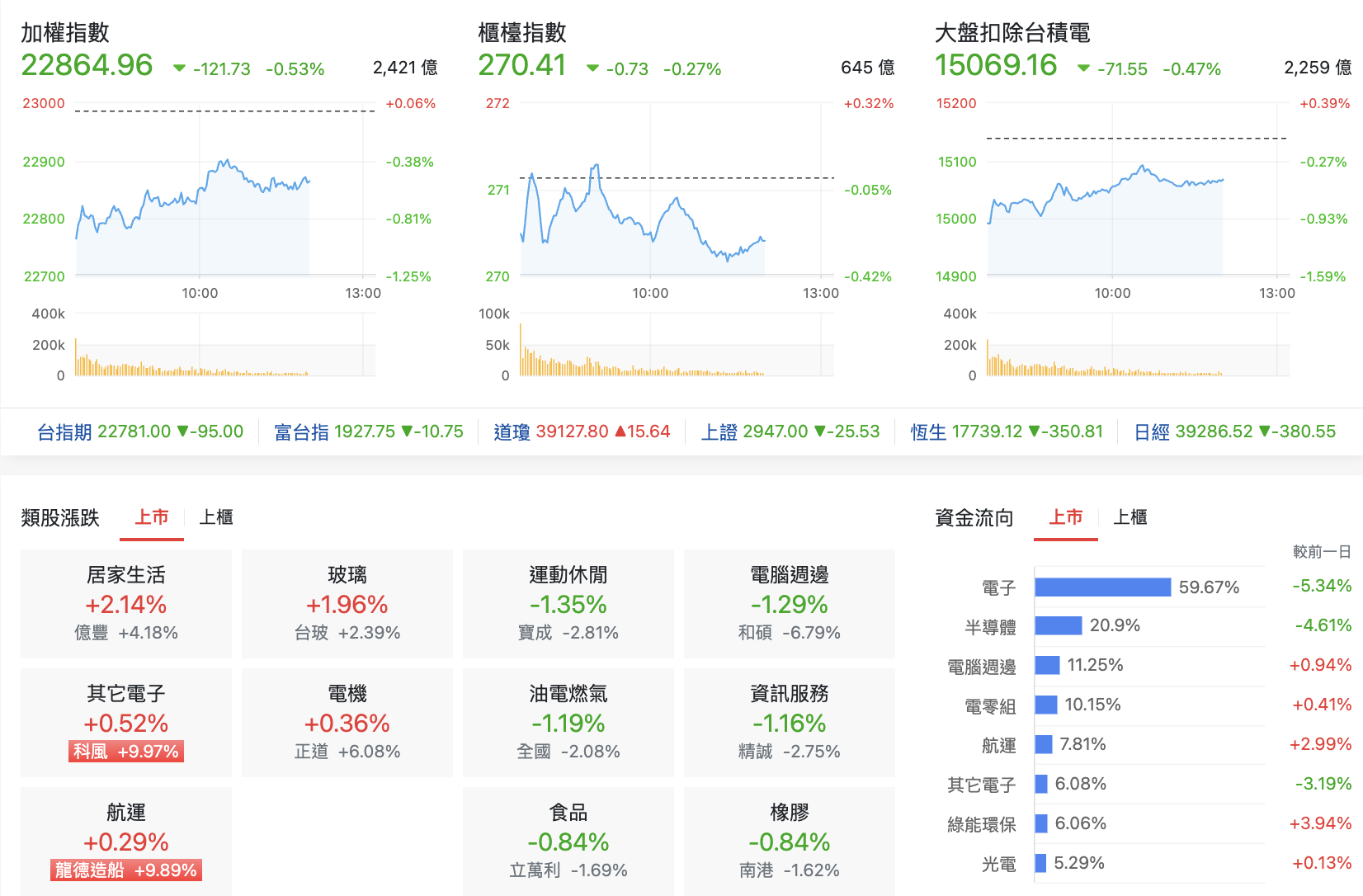Open the 上證 index quote

(790, 431)
